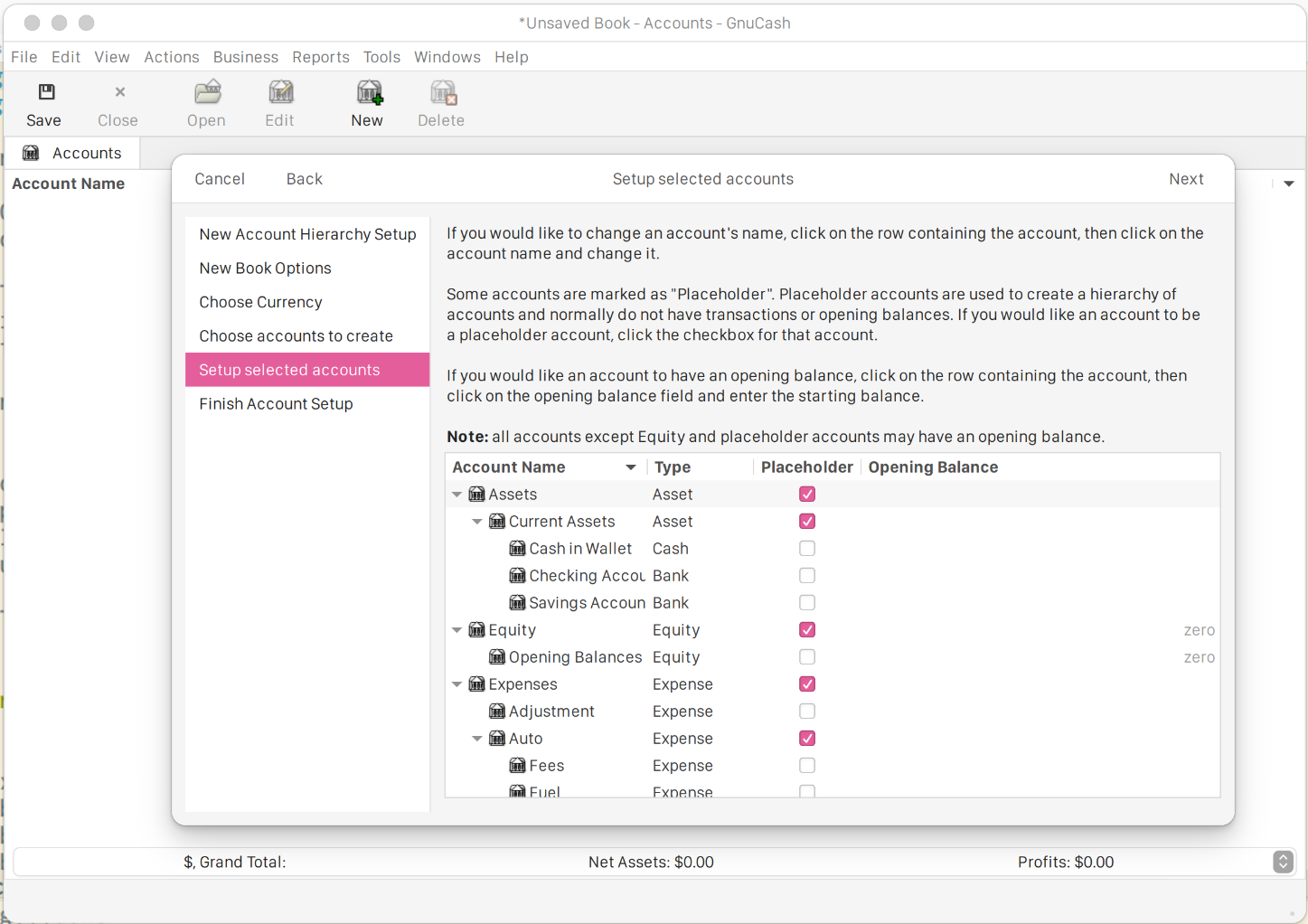Screen dimensions: 1308x924
Task: Click the Cash in Wallet account icon
Action: (x=517, y=549)
